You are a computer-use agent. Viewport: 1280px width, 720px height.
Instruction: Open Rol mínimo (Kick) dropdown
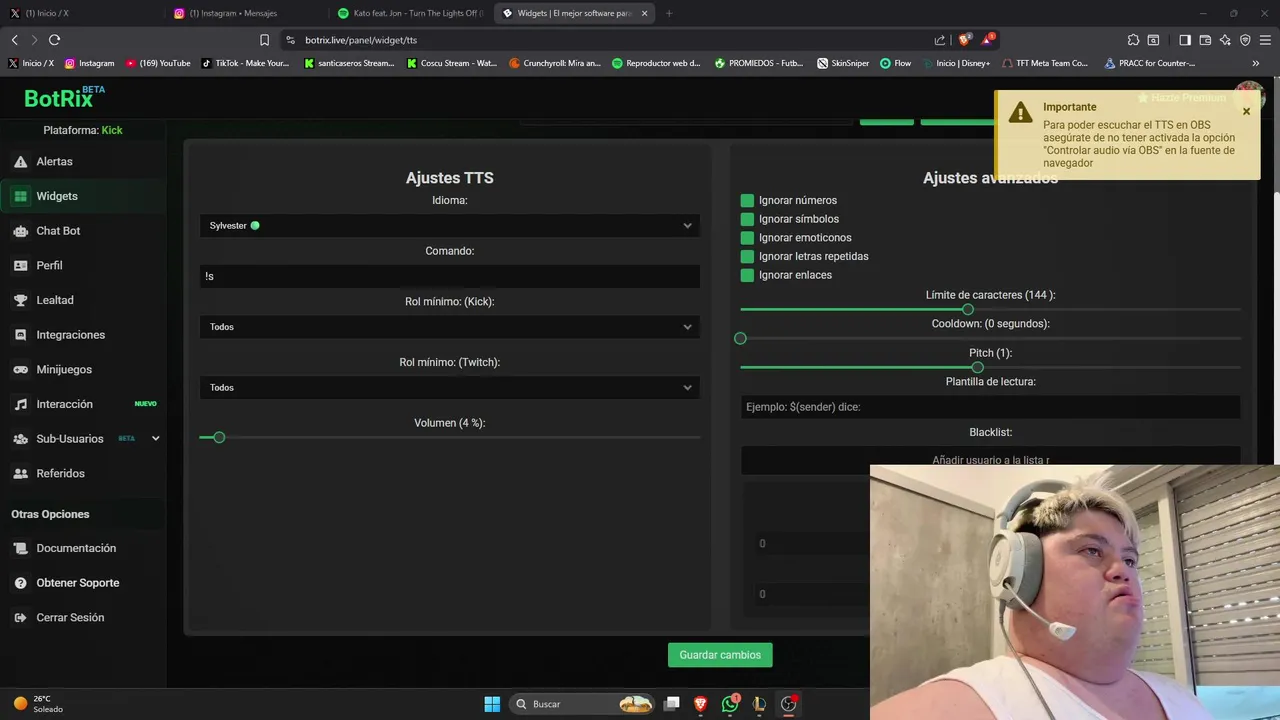click(x=449, y=327)
